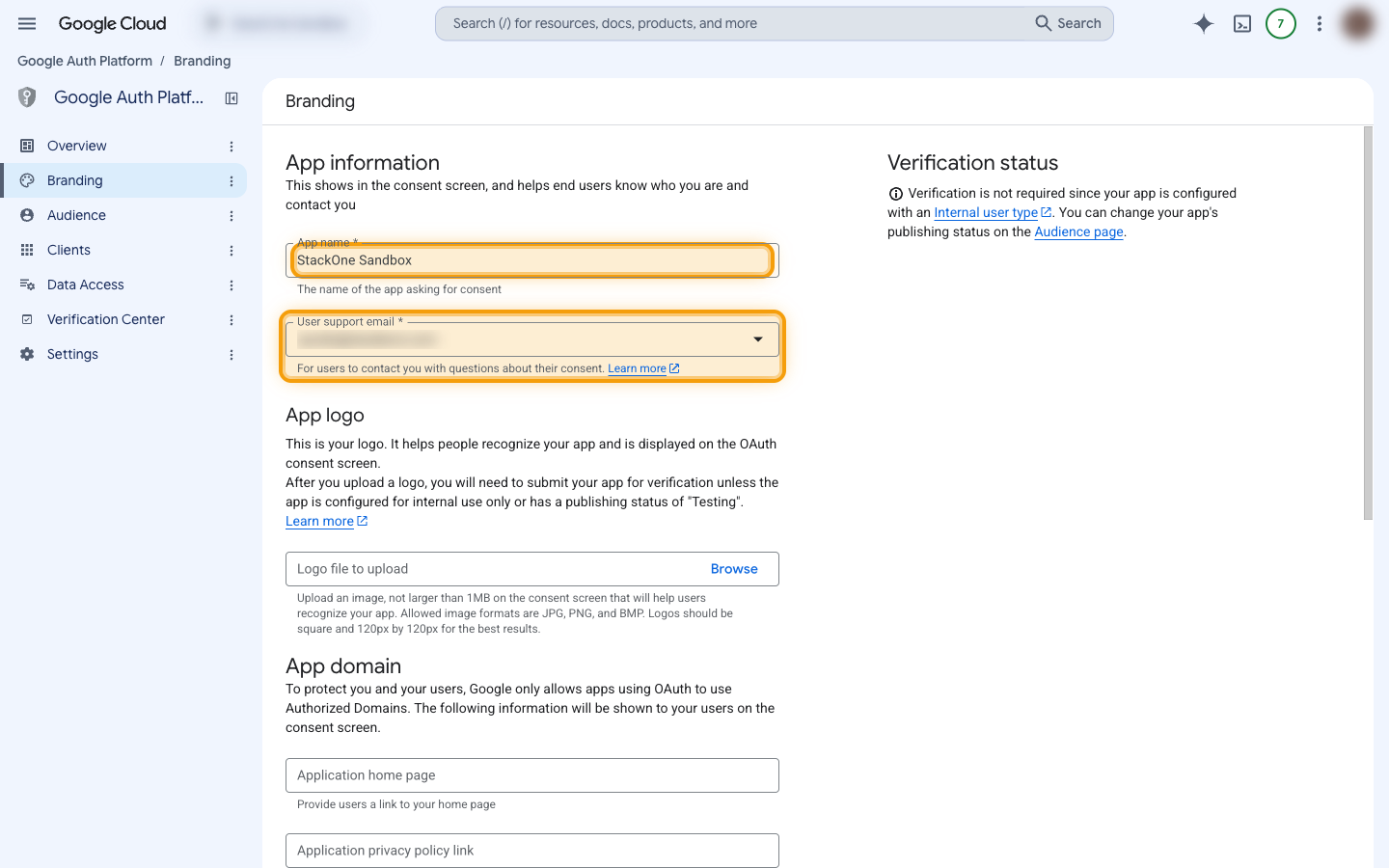Click the verification info icon
Screen dimensions: 1389x868
(895, 194)
